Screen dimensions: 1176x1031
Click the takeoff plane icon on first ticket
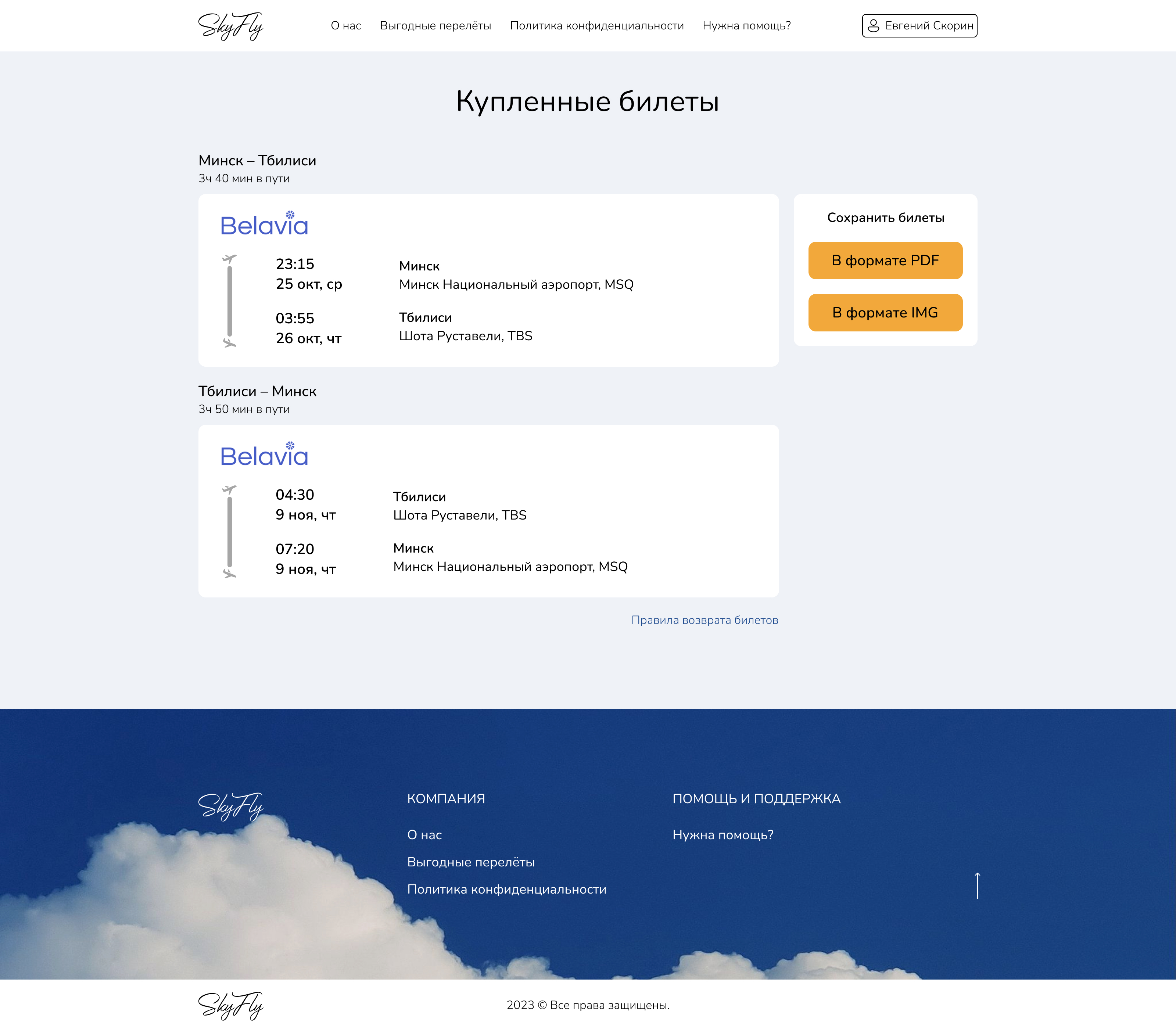230,259
